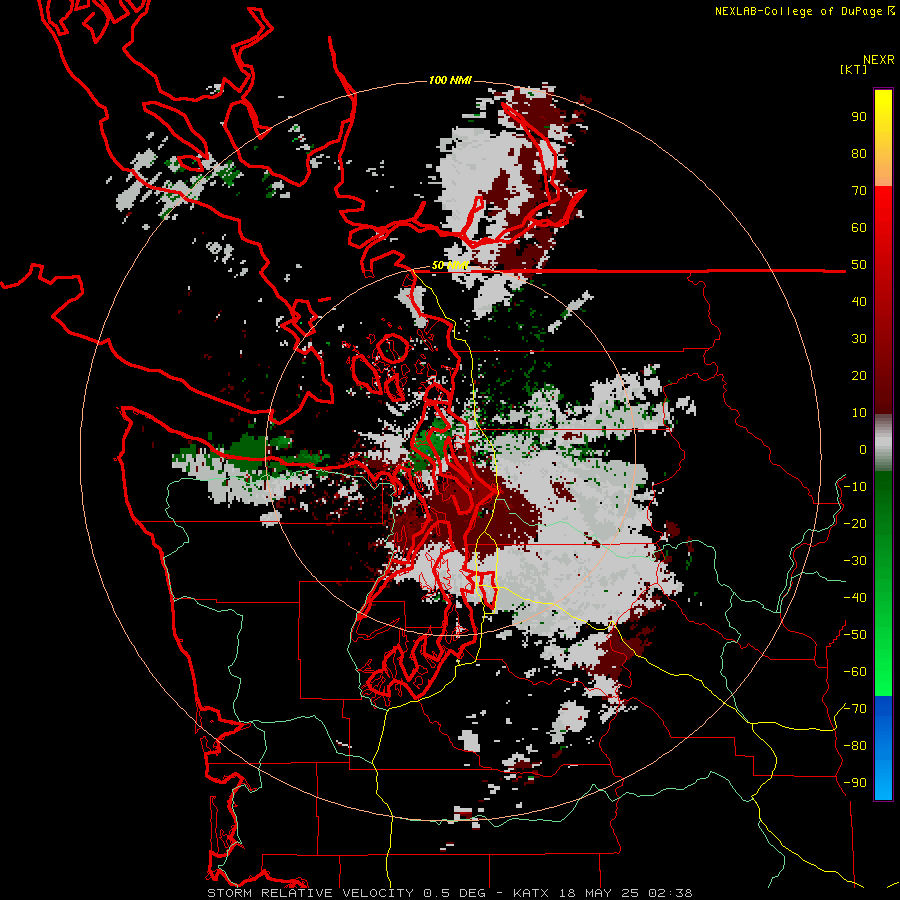Click the -10 value on velocity scale
This screenshot has width=900, height=900.
pyautogui.click(x=855, y=487)
